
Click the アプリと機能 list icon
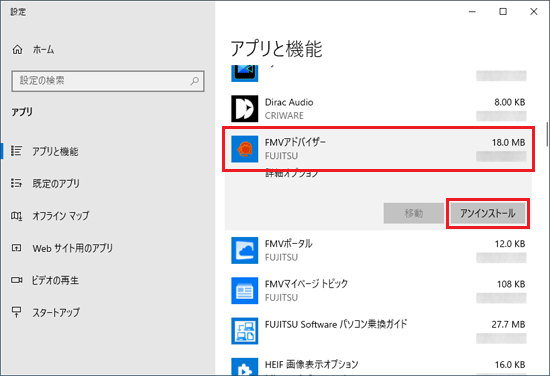(16, 151)
